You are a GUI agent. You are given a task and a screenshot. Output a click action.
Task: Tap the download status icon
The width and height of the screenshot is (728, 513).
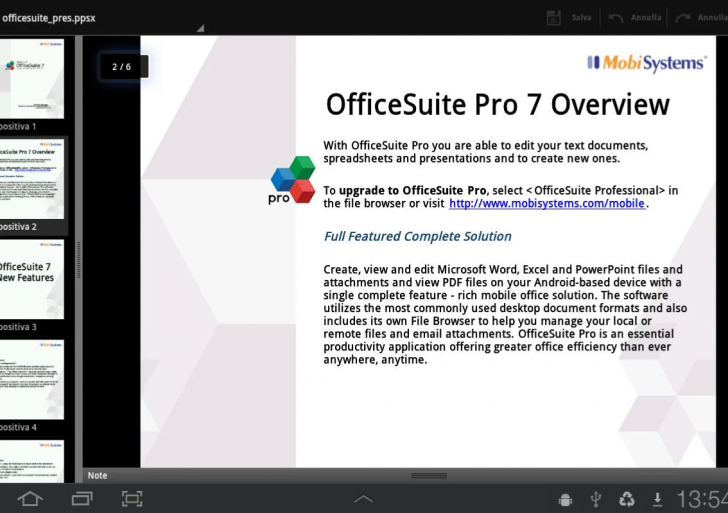(657, 500)
